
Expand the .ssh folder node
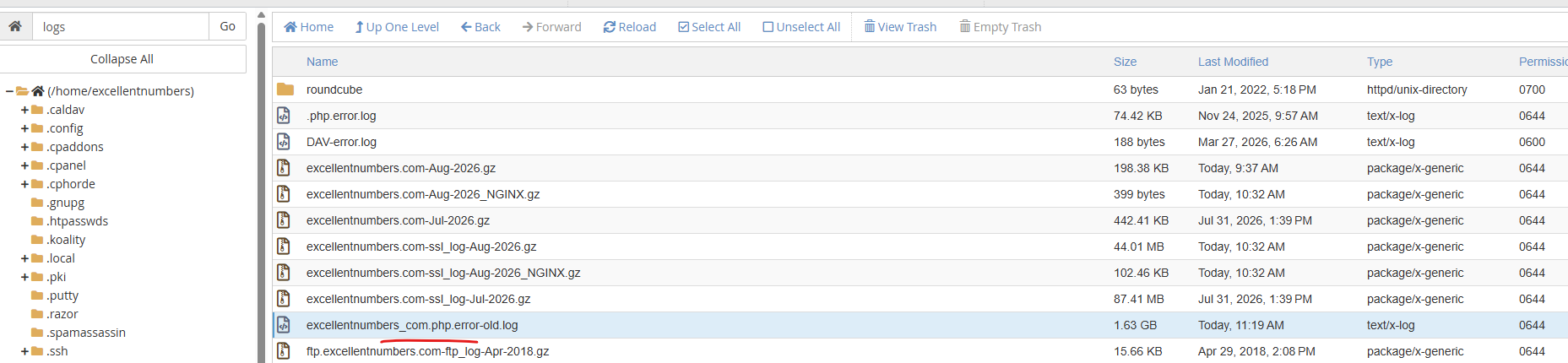coord(24,351)
